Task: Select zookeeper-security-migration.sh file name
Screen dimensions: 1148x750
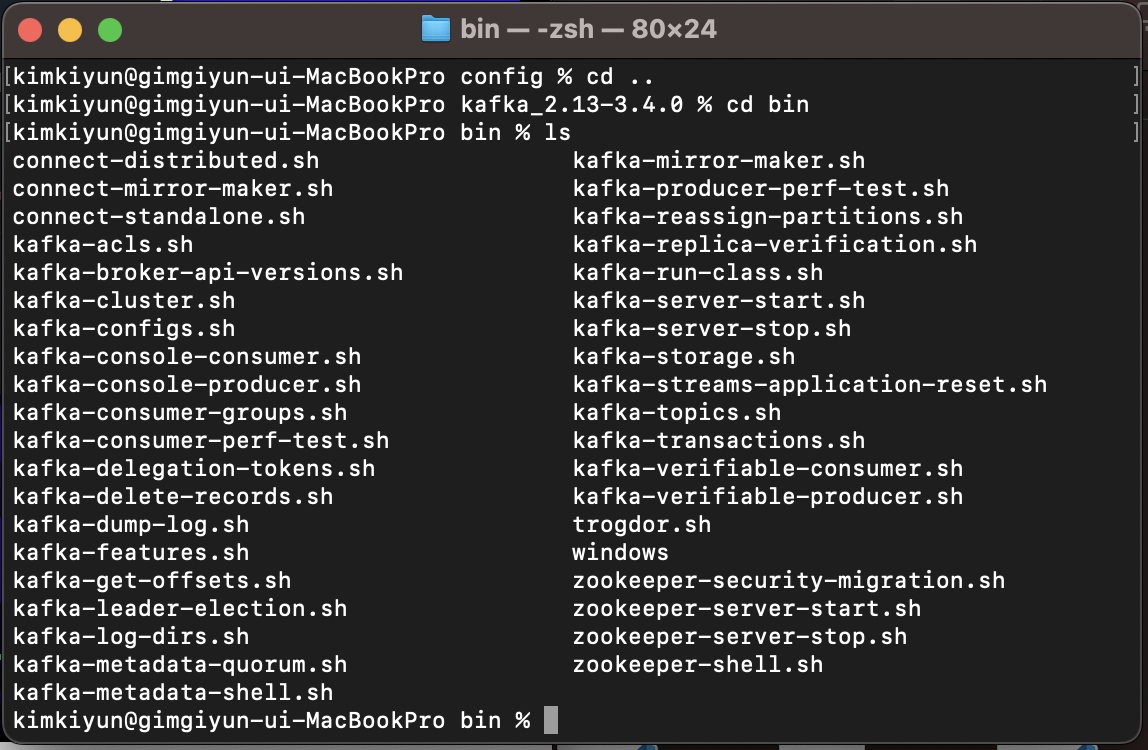Action: [x=789, y=581]
